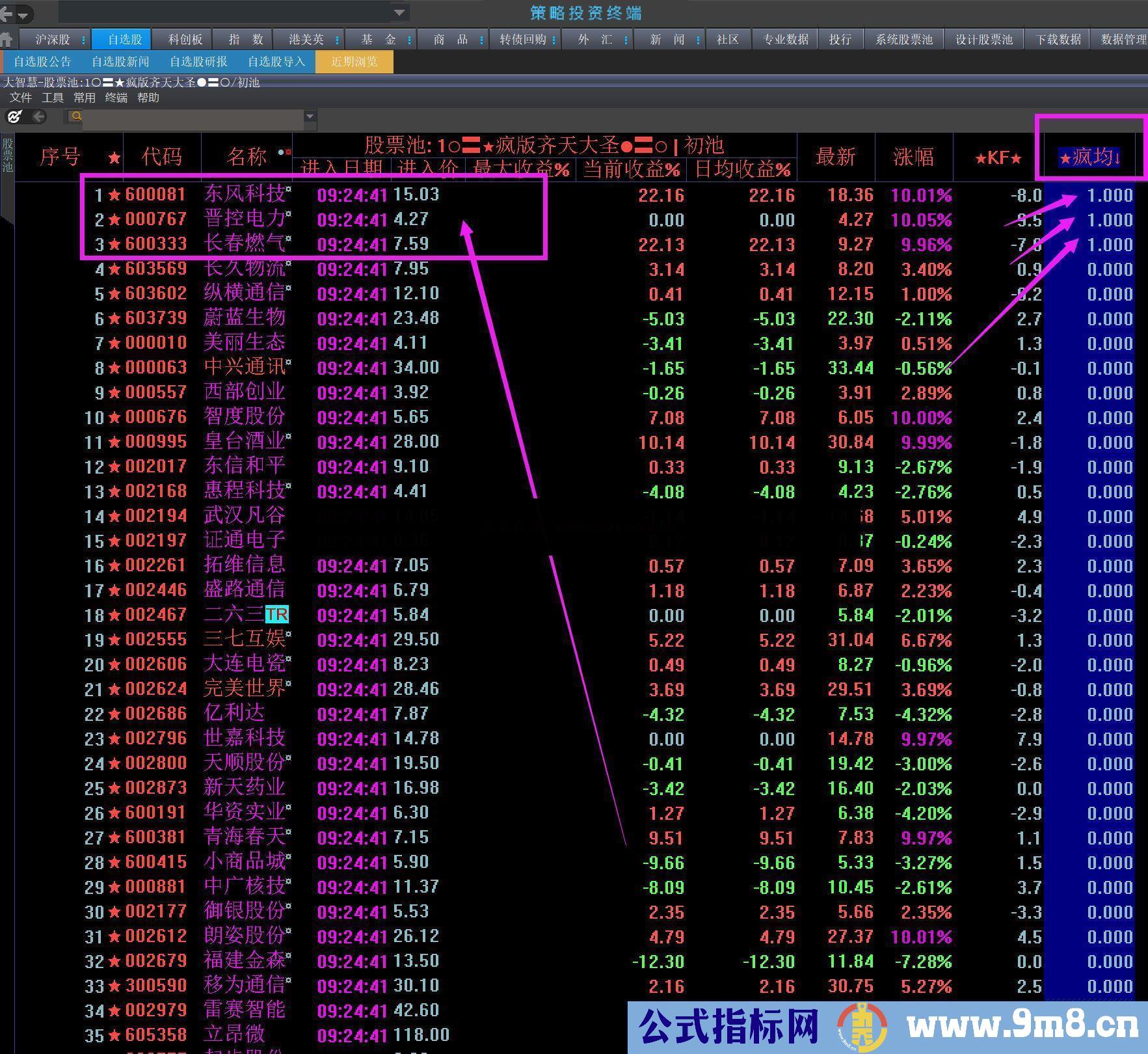Click the orange magnifier search icon
Screen dimensions: 1148x1054
(76, 116)
